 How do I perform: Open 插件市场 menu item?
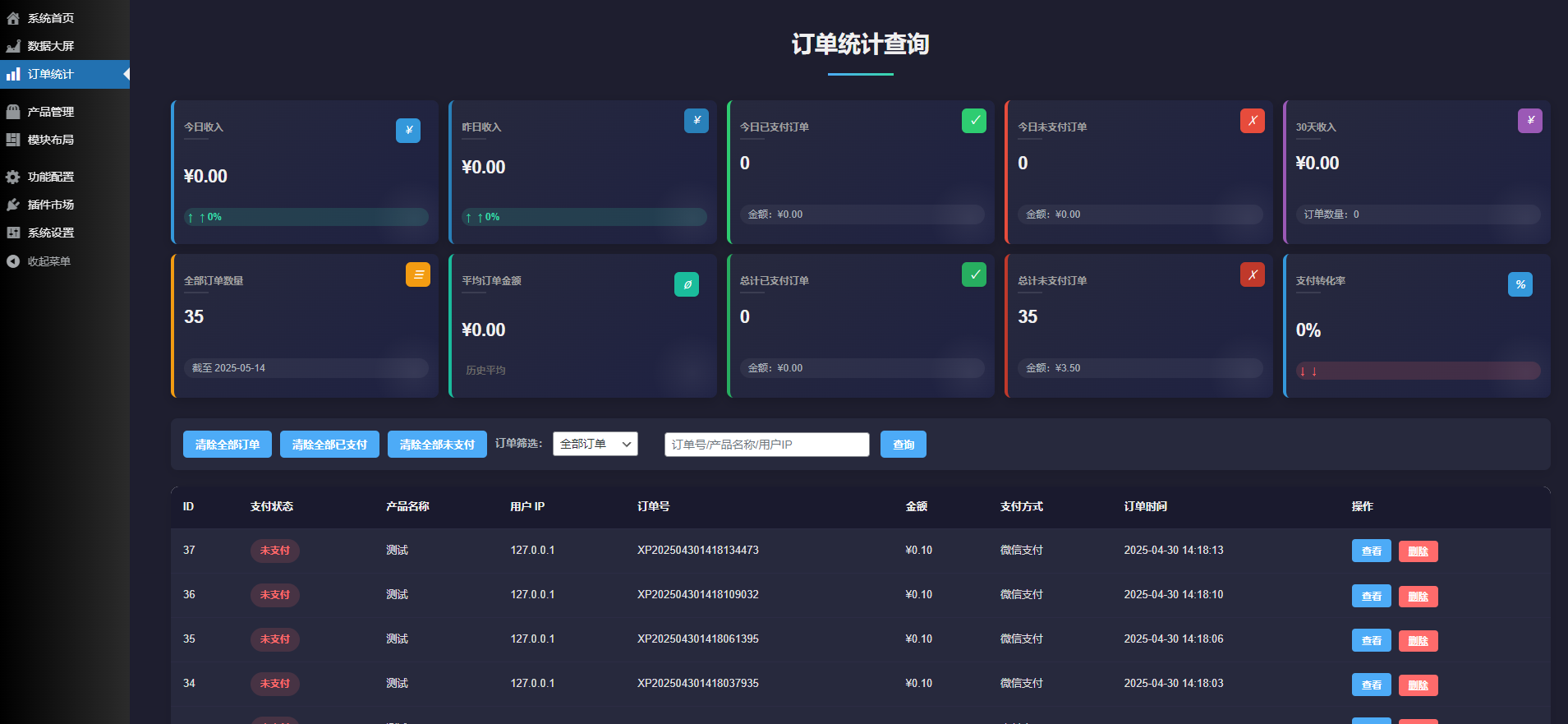(x=65, y=205)
